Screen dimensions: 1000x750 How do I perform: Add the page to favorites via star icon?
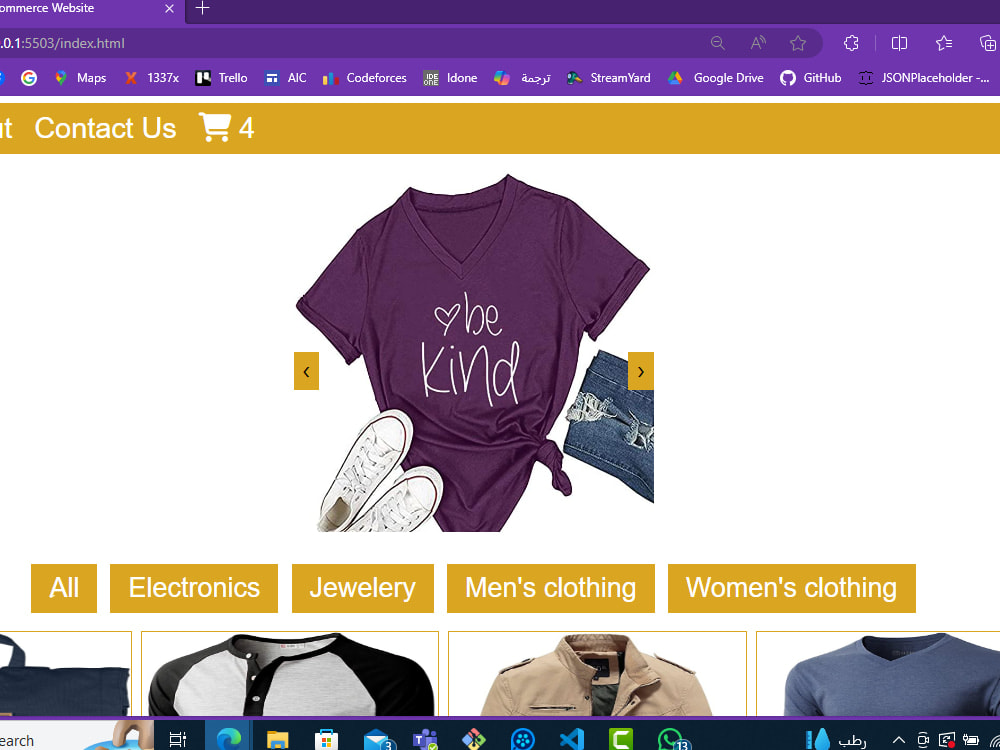point(798,43)
